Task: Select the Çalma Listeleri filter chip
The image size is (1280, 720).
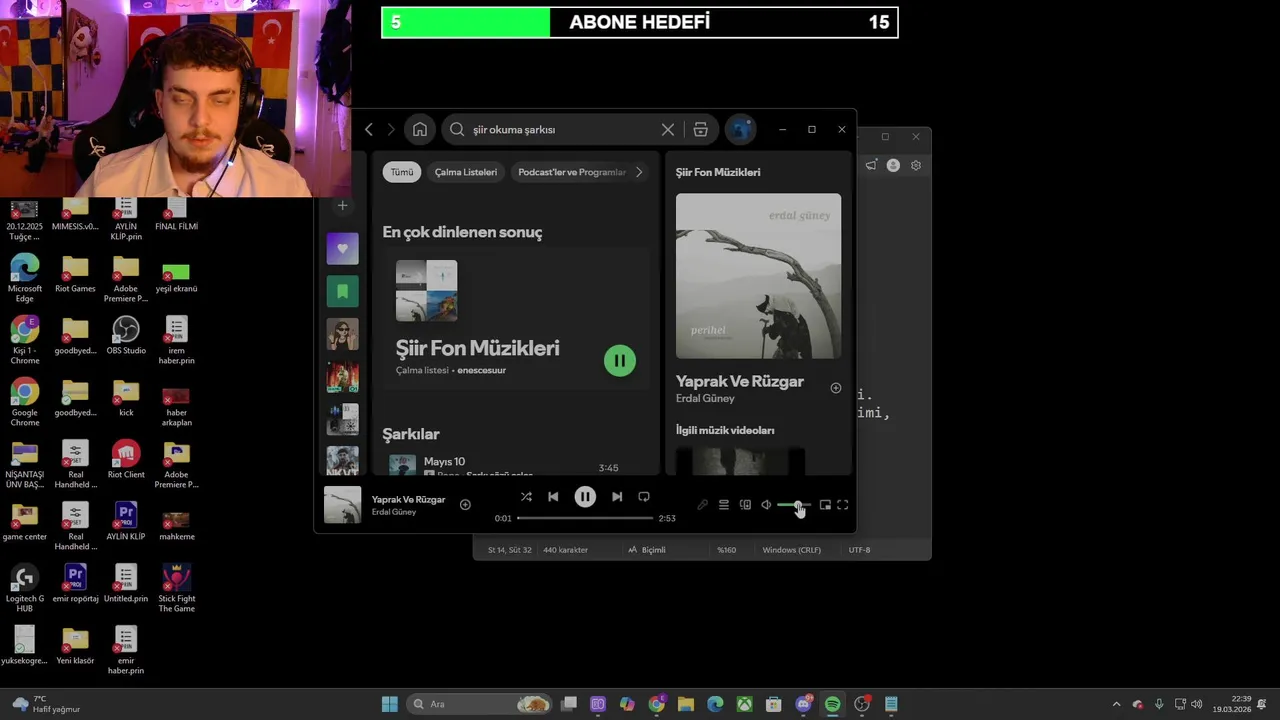Action: pyautogui.click(x=466, y=172)
